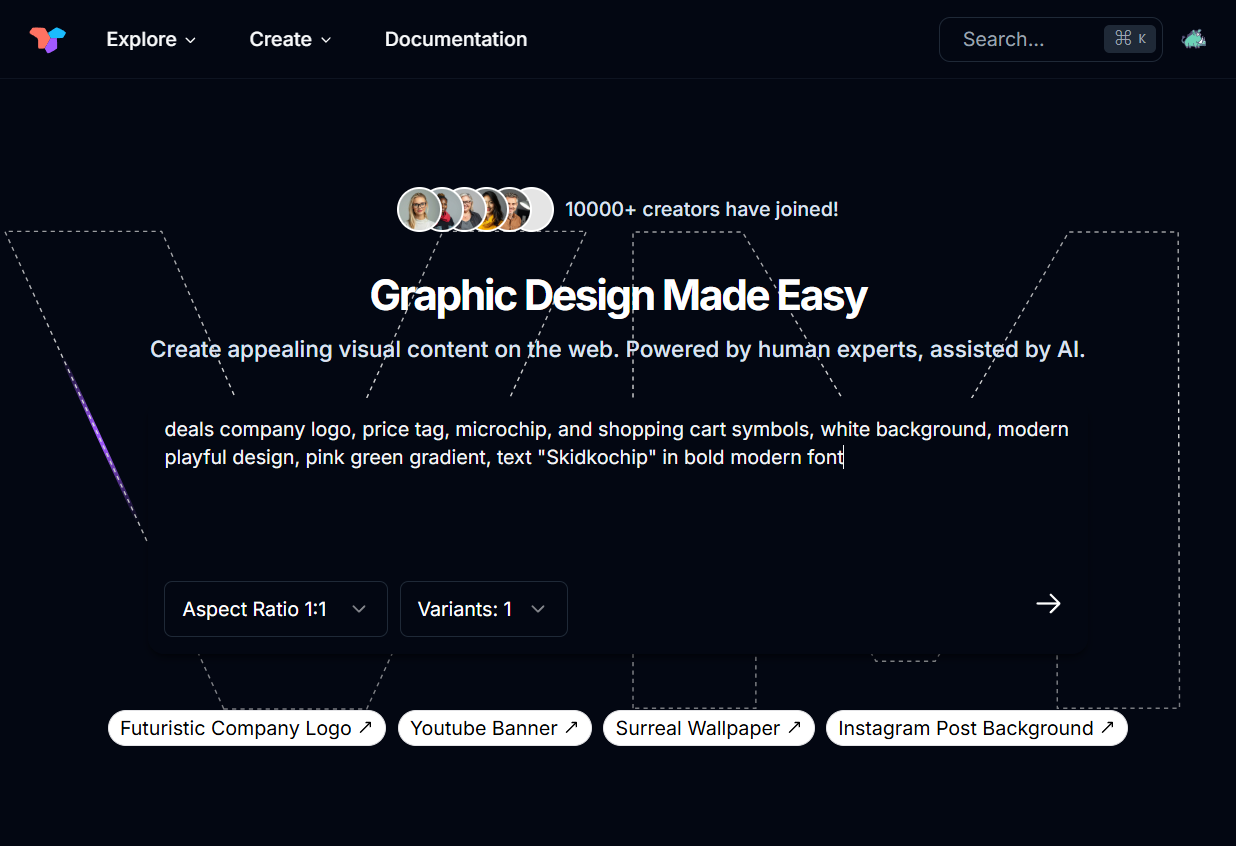
Task: Open the Aspect Ratio 1:1 dropdown
Action: pos(275,609)
